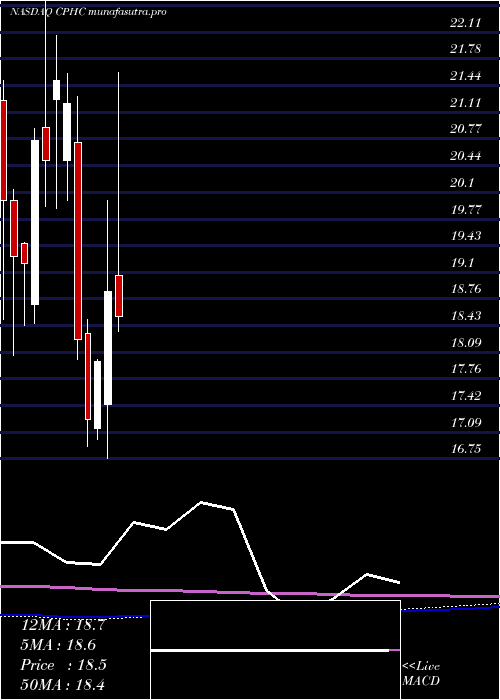Click the 22.11 price axis label

[465, 23]
